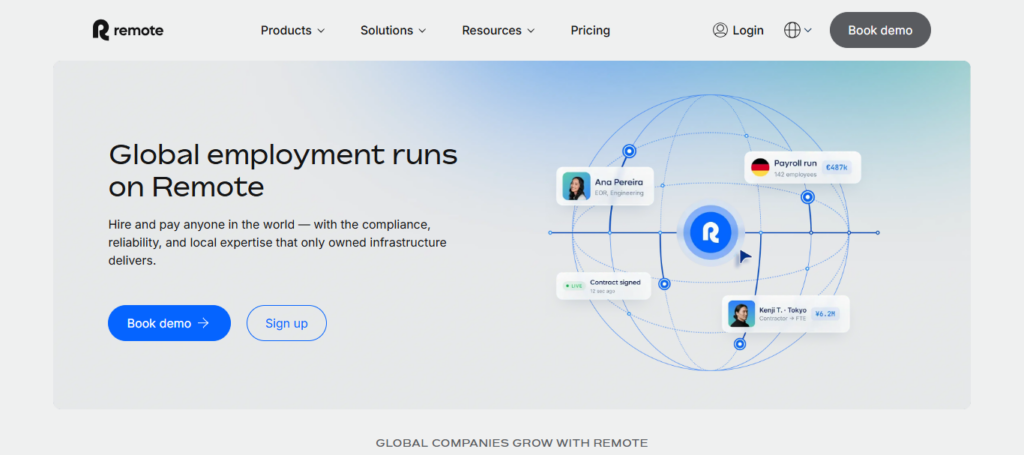Click the dark Book demo header button
Image resolution: width=1024 pixels, height=455 pixels.
[880, 30]
